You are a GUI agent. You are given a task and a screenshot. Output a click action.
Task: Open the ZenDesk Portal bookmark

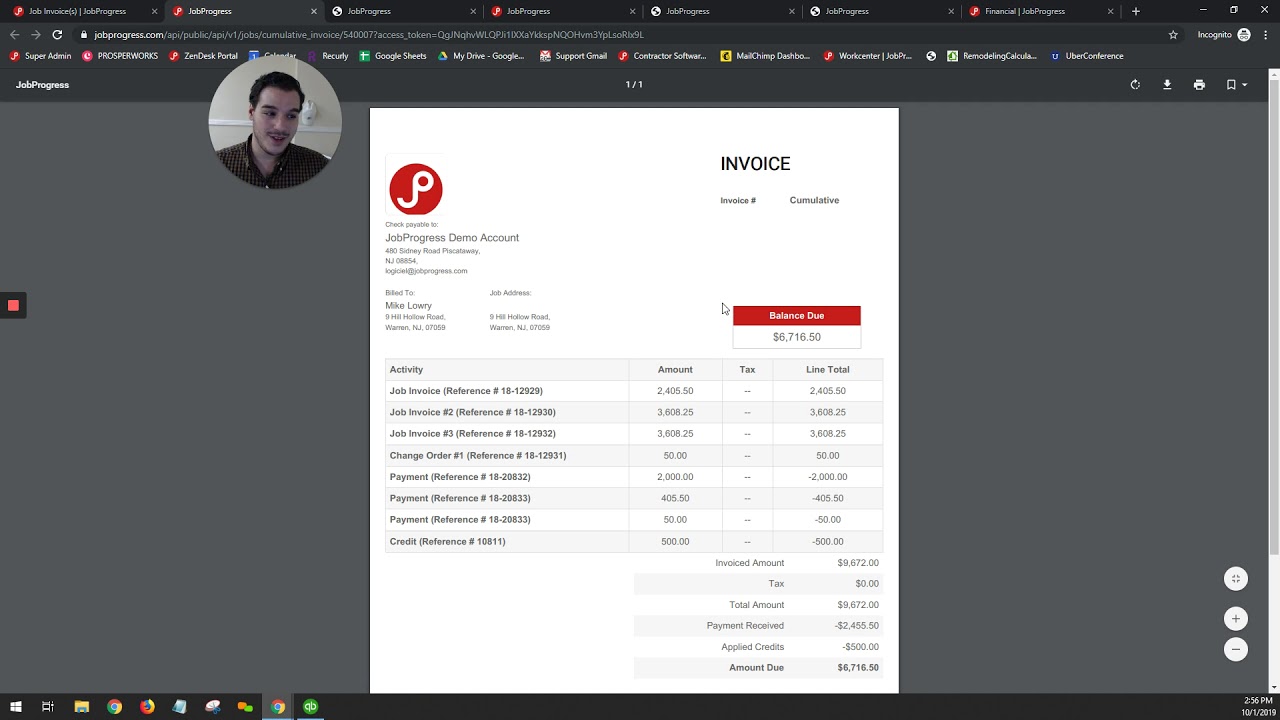coord(203,56)
